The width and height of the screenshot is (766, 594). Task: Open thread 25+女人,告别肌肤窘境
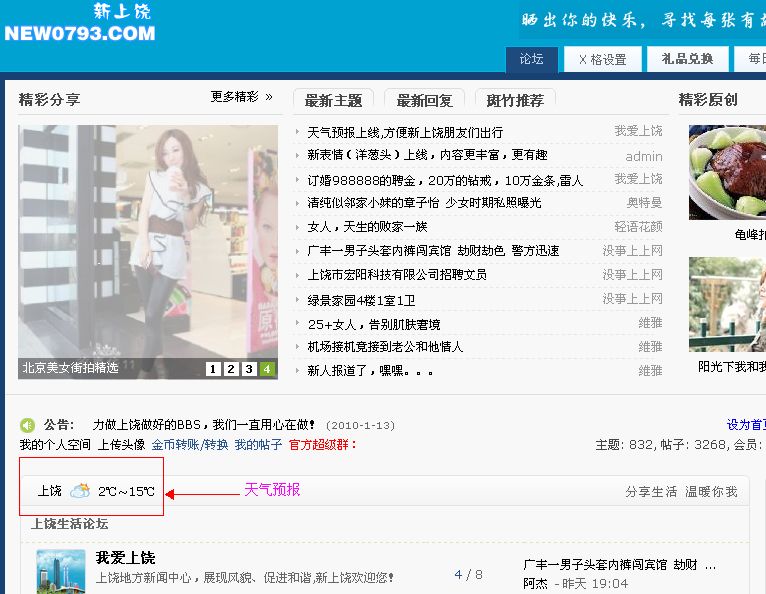pyautogui.click(x=374, y=324)
